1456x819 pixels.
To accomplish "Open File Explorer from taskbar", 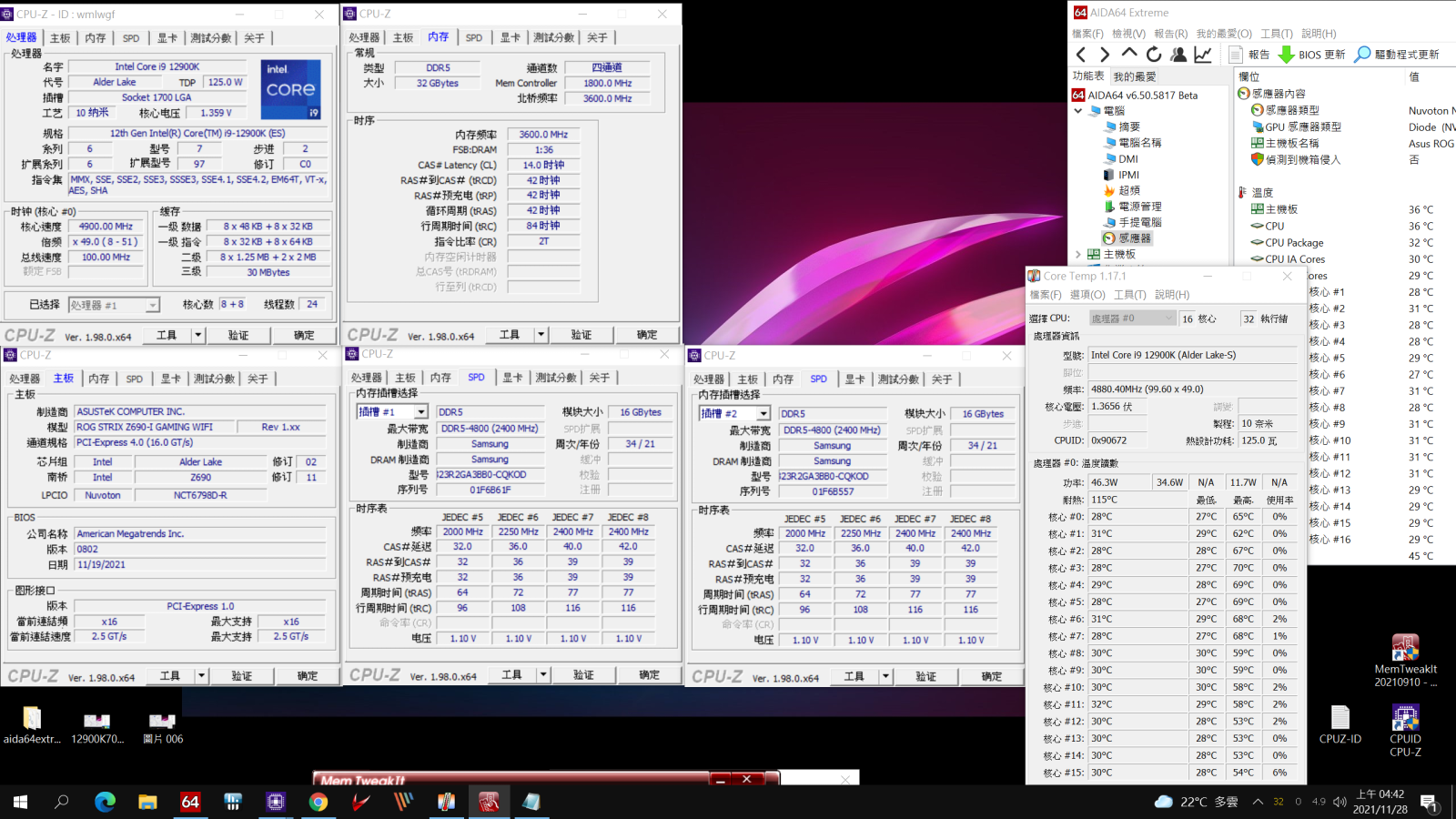I will point(147,802).
